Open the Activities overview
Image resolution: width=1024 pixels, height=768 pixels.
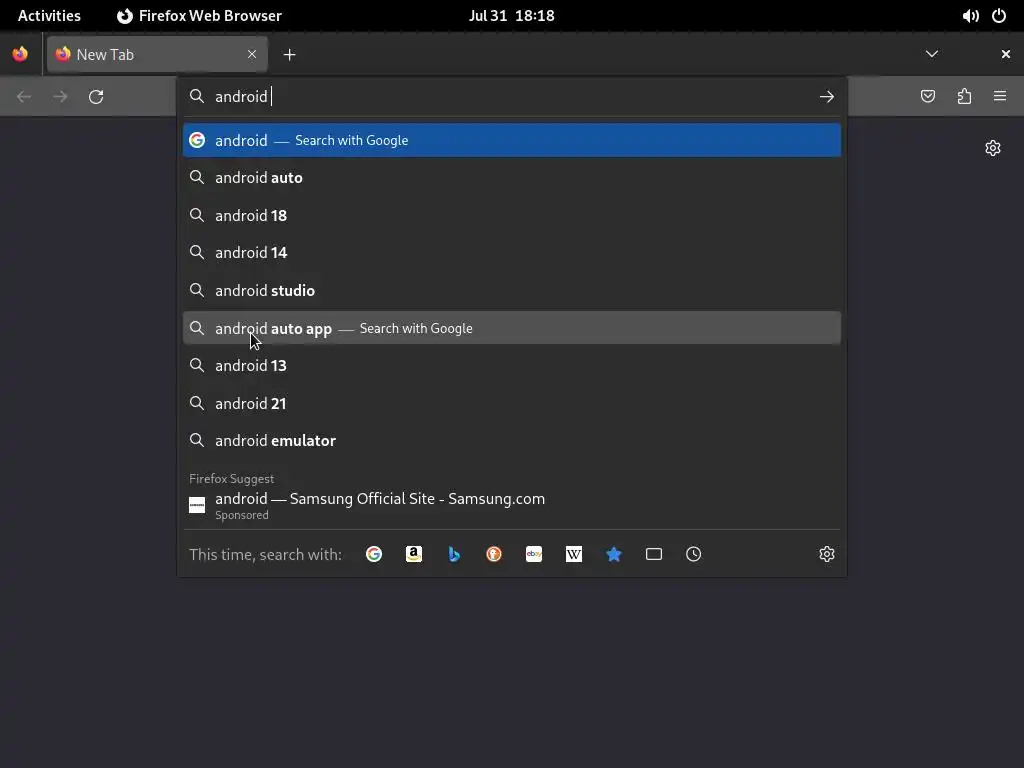pos(49,16)
